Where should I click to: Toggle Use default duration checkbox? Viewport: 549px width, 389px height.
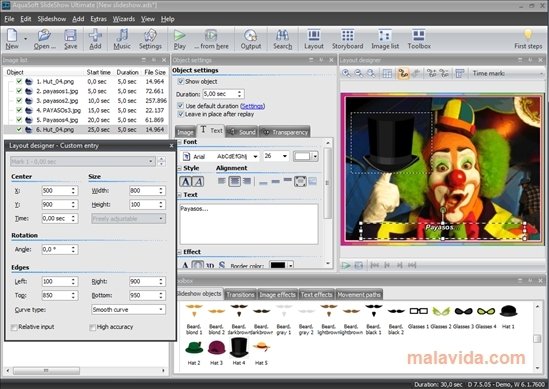pos(181,106)
